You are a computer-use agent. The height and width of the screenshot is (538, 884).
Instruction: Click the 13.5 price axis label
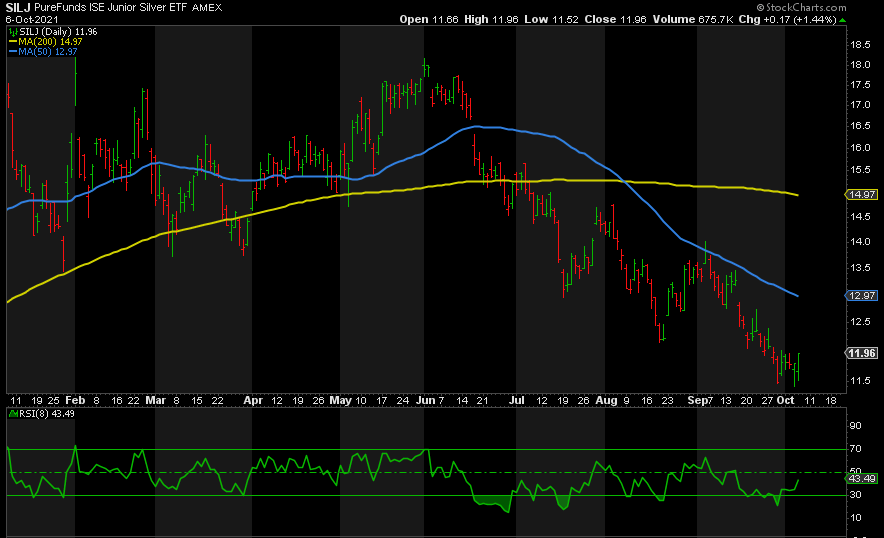[x=860, y=268]
